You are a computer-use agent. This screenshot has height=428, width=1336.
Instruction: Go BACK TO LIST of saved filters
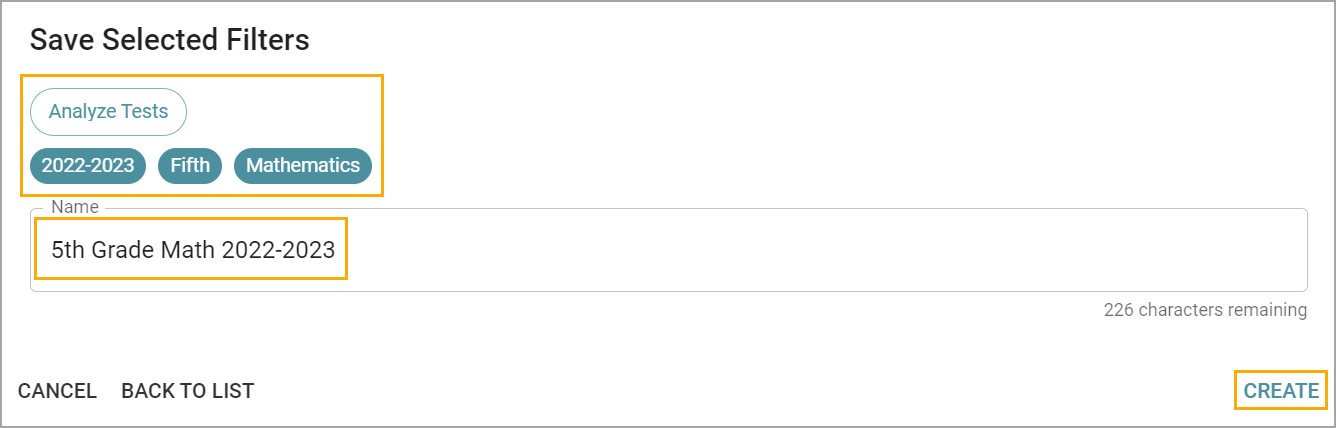(x=187, y=391)
